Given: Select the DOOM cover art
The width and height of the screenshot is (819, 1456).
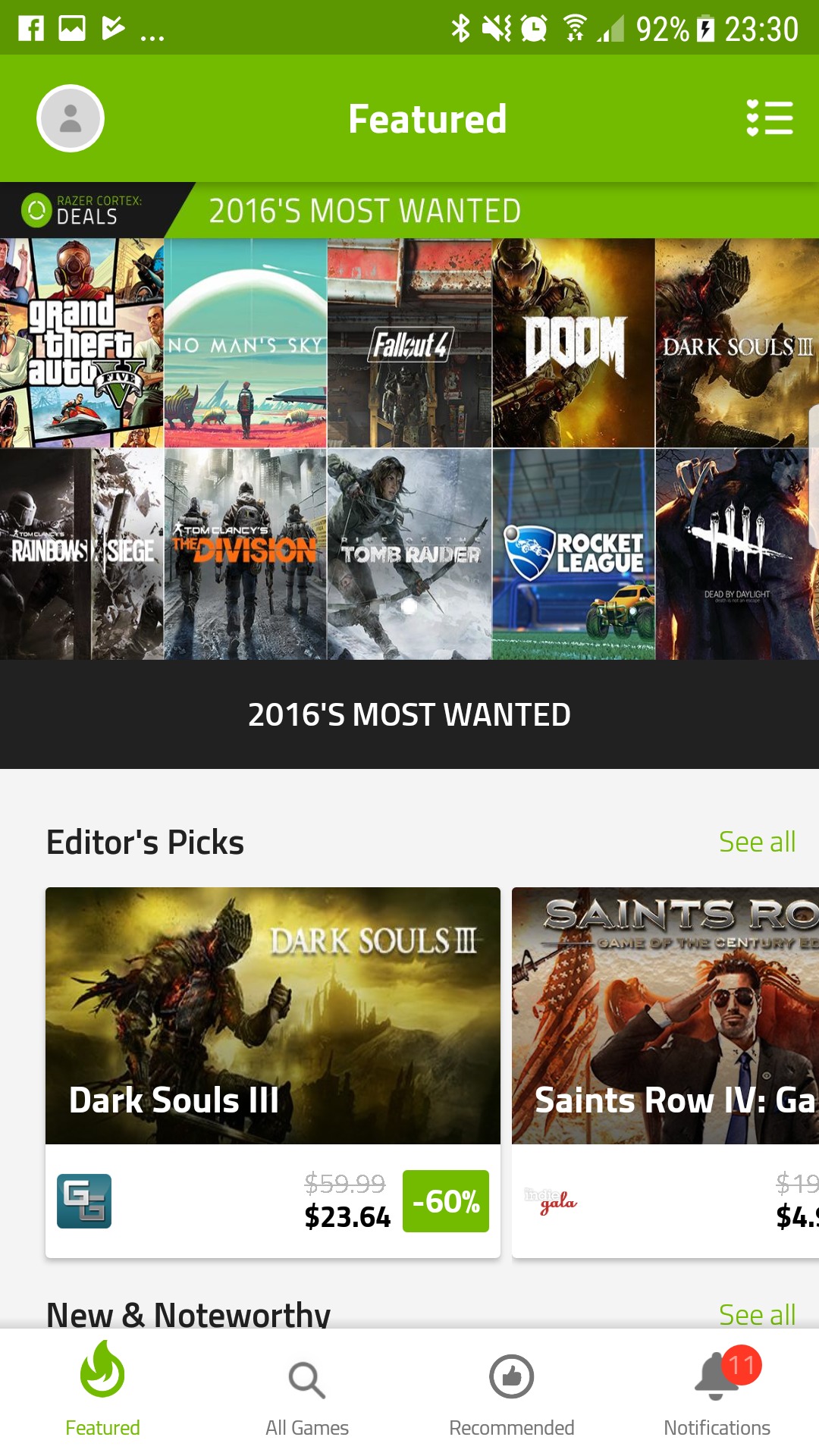Looking at the screenshot, I should coord(573,343).
